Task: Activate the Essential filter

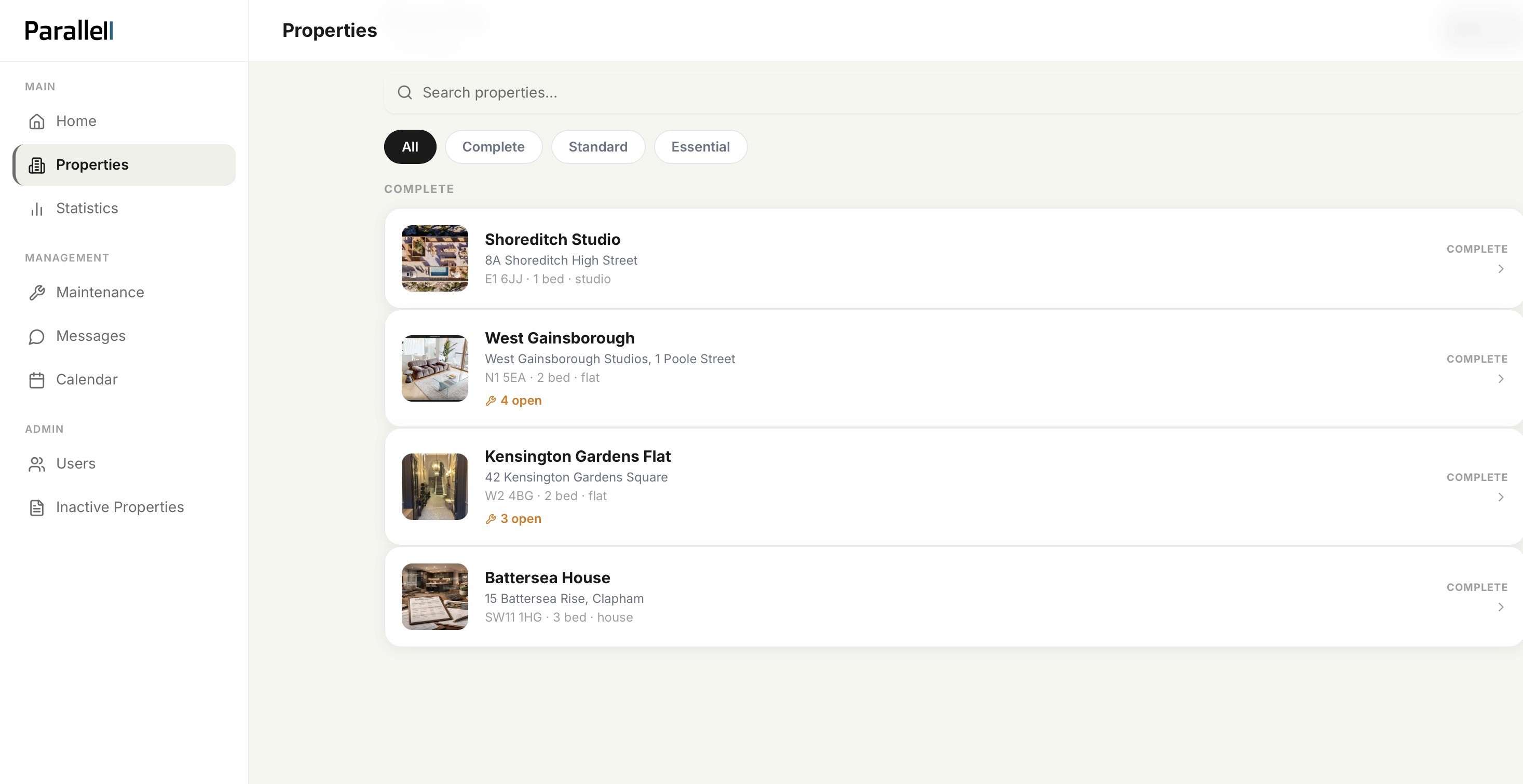Action: [x=701, y=146]
